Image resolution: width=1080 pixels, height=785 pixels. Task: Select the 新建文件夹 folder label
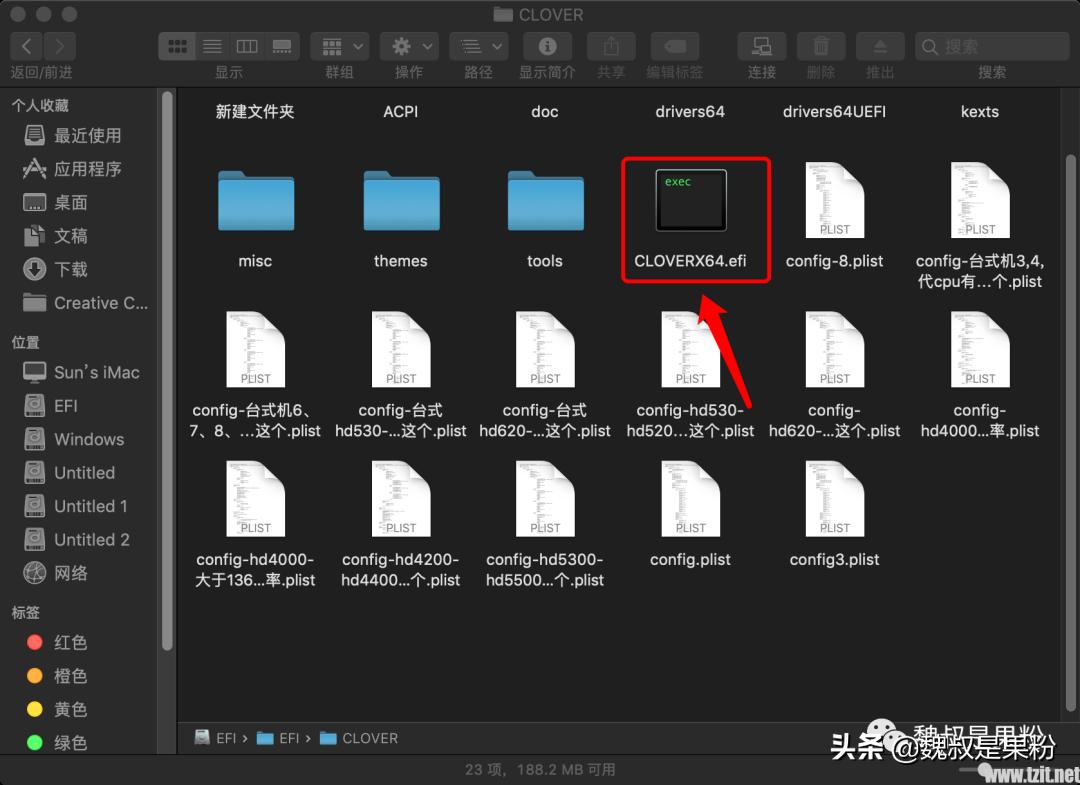coord(255,112)
